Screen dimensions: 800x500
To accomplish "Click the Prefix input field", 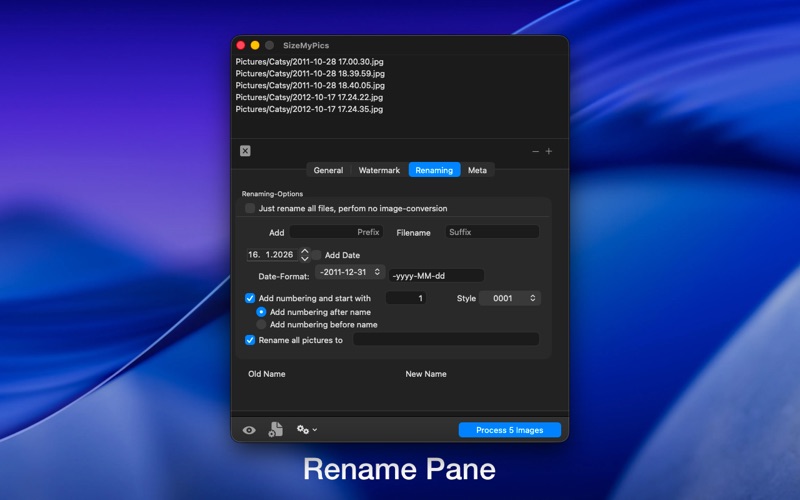I will (336, 232).
